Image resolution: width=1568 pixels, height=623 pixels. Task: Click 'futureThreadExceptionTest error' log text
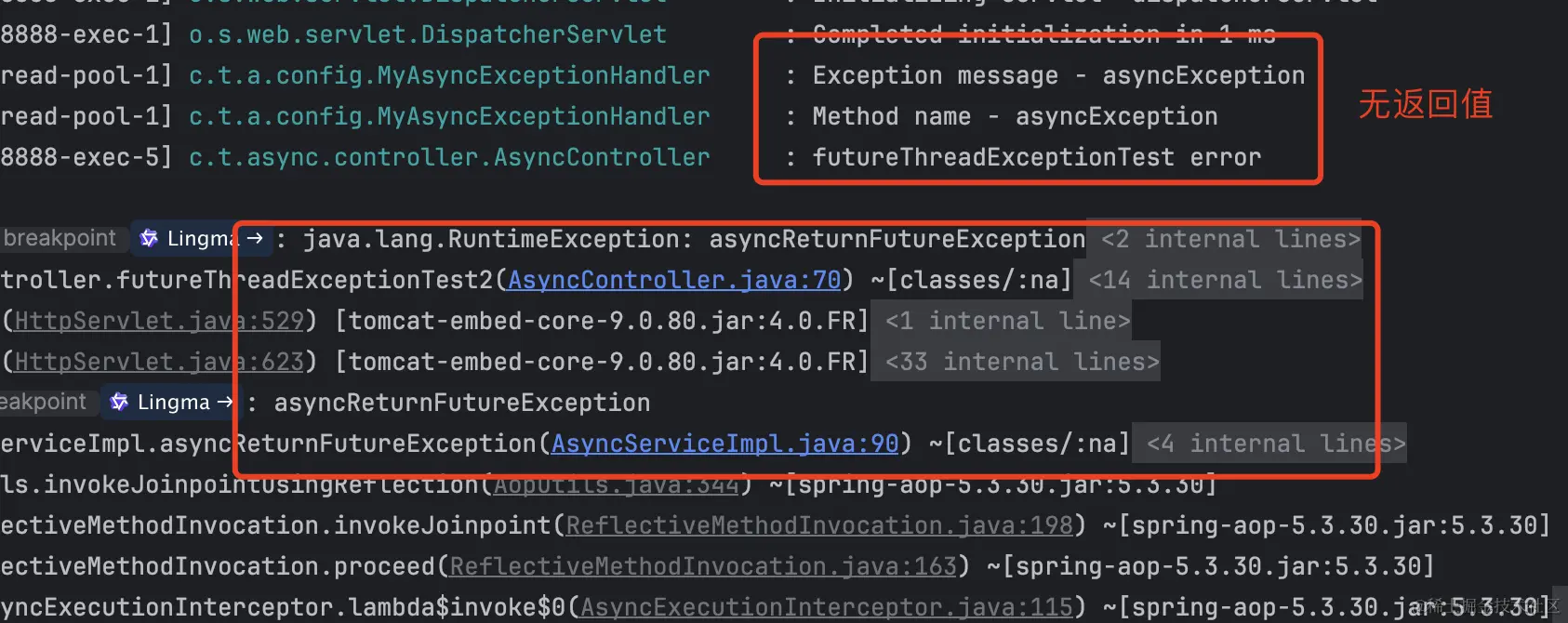(x=1037, y=157)
